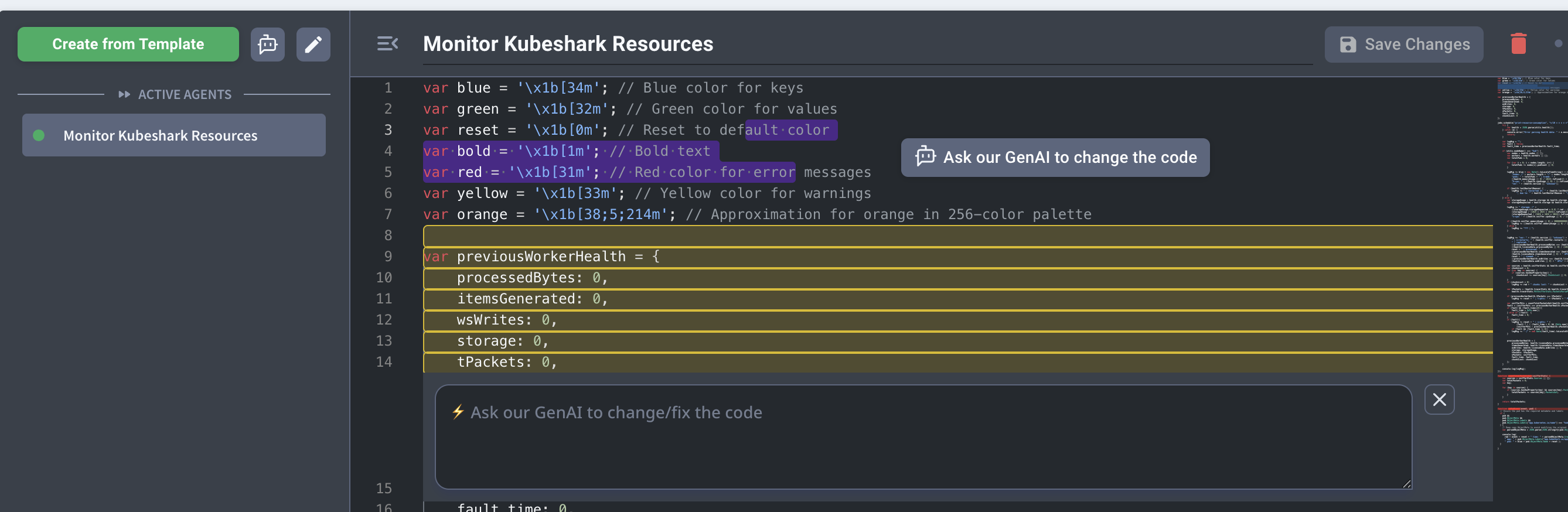Viewport: 1568px width, 512px height.
Task: Click line number 7 in gutter
Action: 388,214
